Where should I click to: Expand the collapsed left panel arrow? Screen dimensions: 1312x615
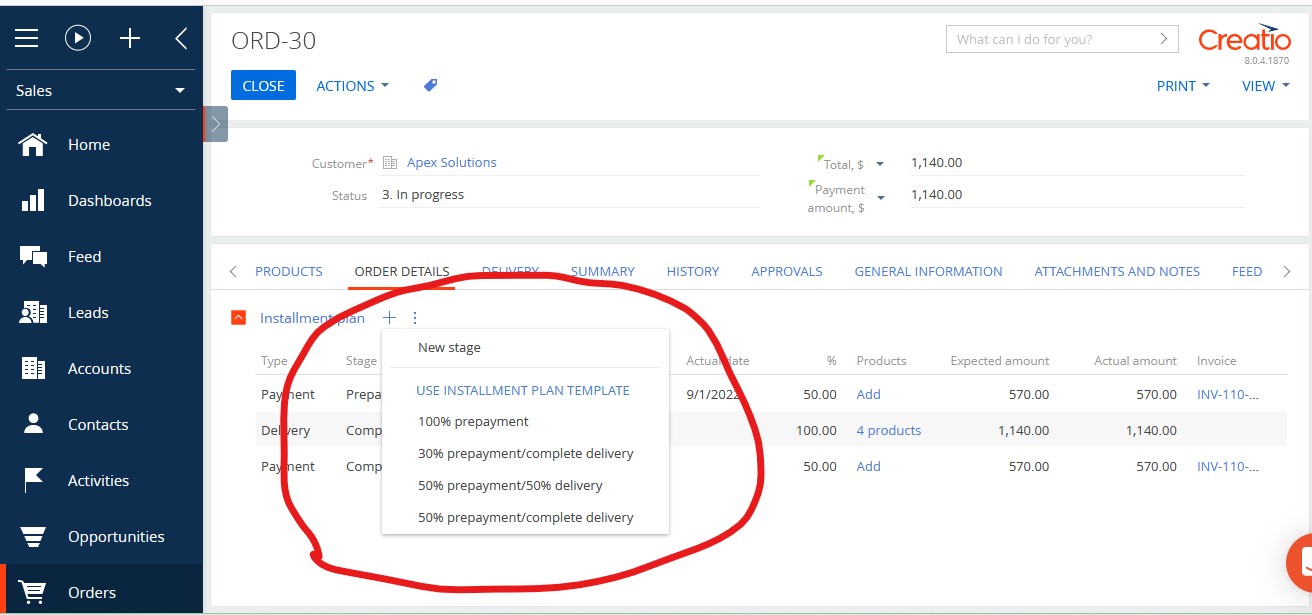(x=215, y=124)
